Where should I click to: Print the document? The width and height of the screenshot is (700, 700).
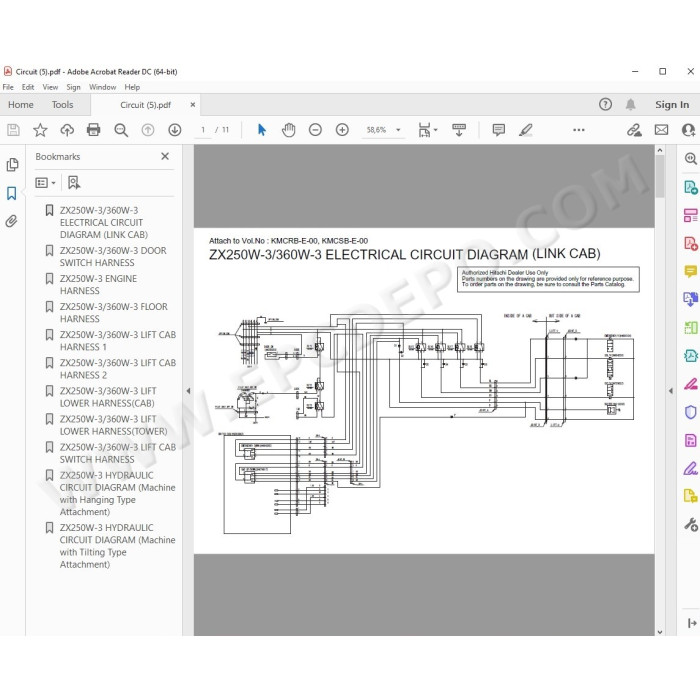pos(93,130)
